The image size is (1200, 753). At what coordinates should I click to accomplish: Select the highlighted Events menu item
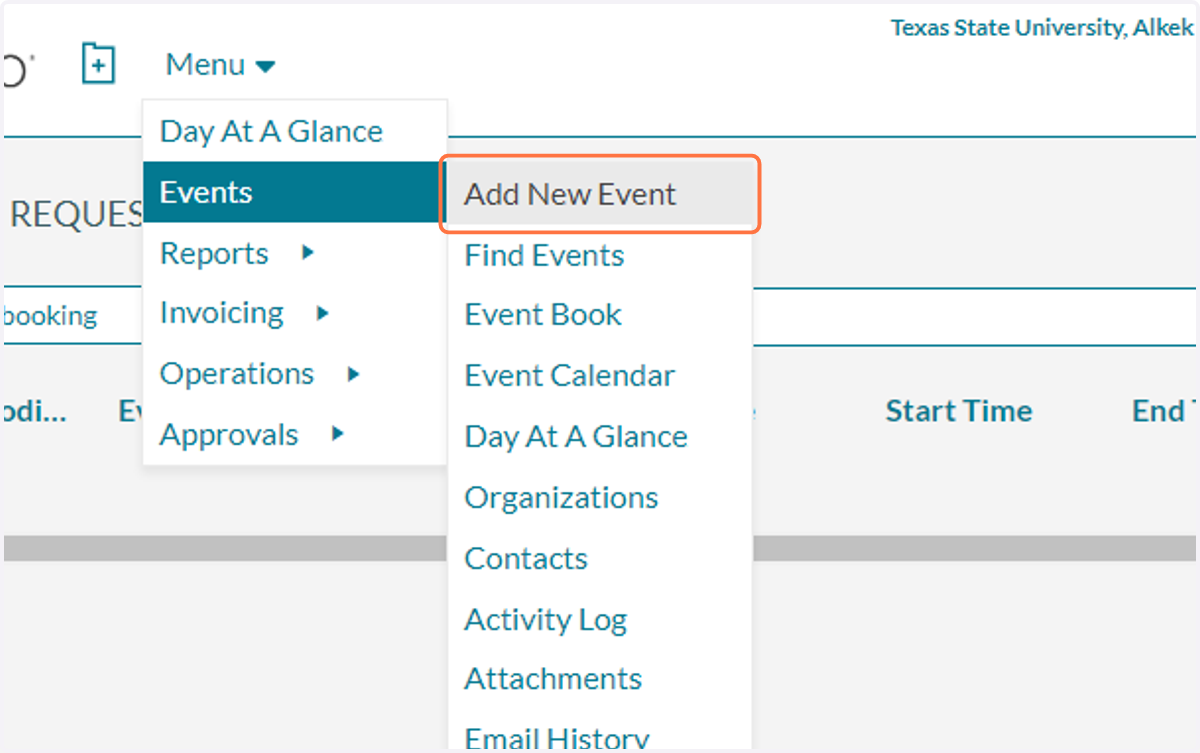pos(294,192)
